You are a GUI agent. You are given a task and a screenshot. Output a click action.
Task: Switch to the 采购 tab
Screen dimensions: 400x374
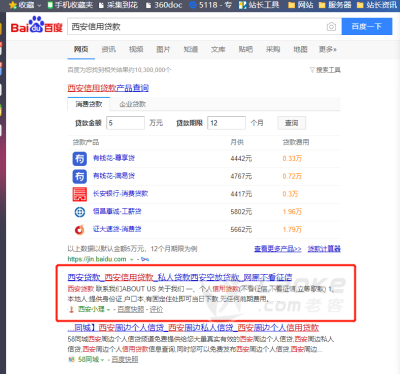pyautogui.click(x=273, y=49)
